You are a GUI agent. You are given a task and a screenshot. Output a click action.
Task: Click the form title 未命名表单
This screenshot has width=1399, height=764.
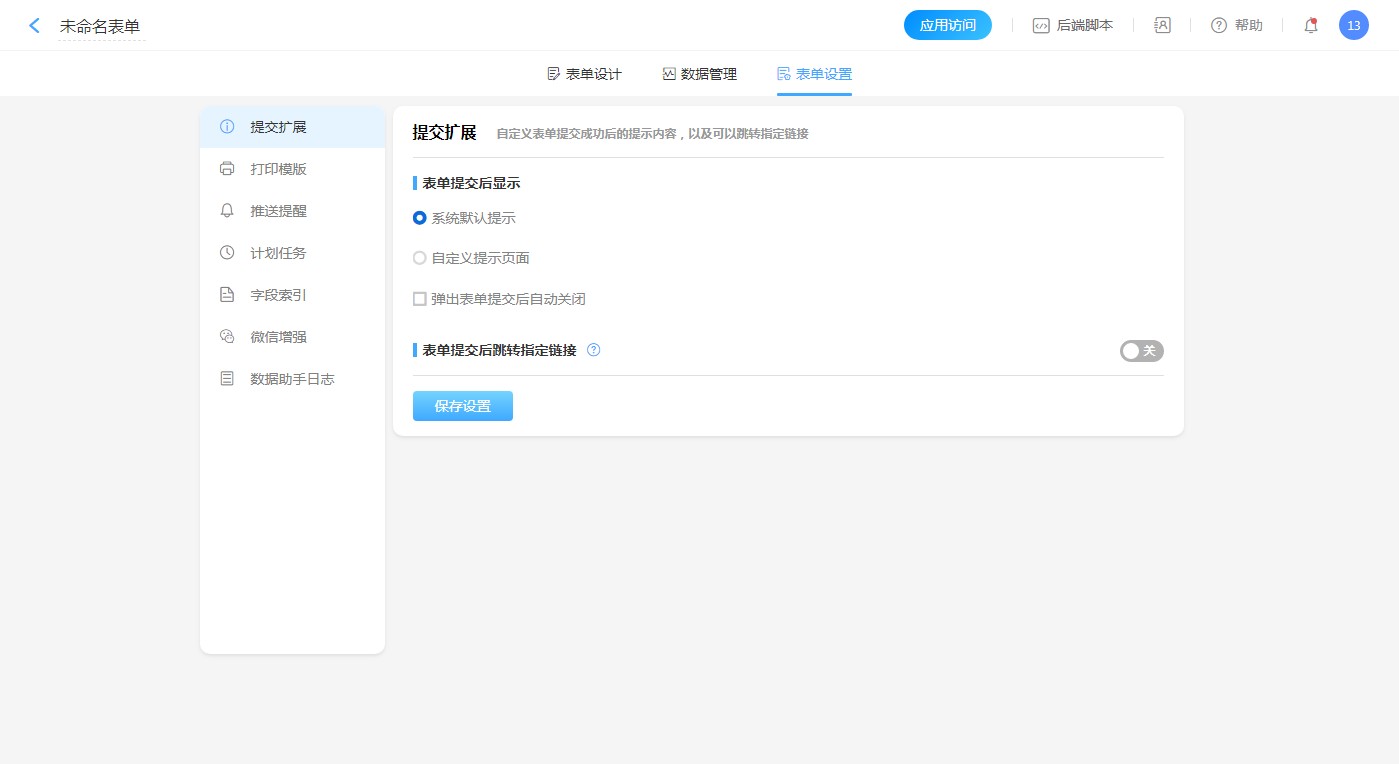pyautogui.click(x=100, y=27)
